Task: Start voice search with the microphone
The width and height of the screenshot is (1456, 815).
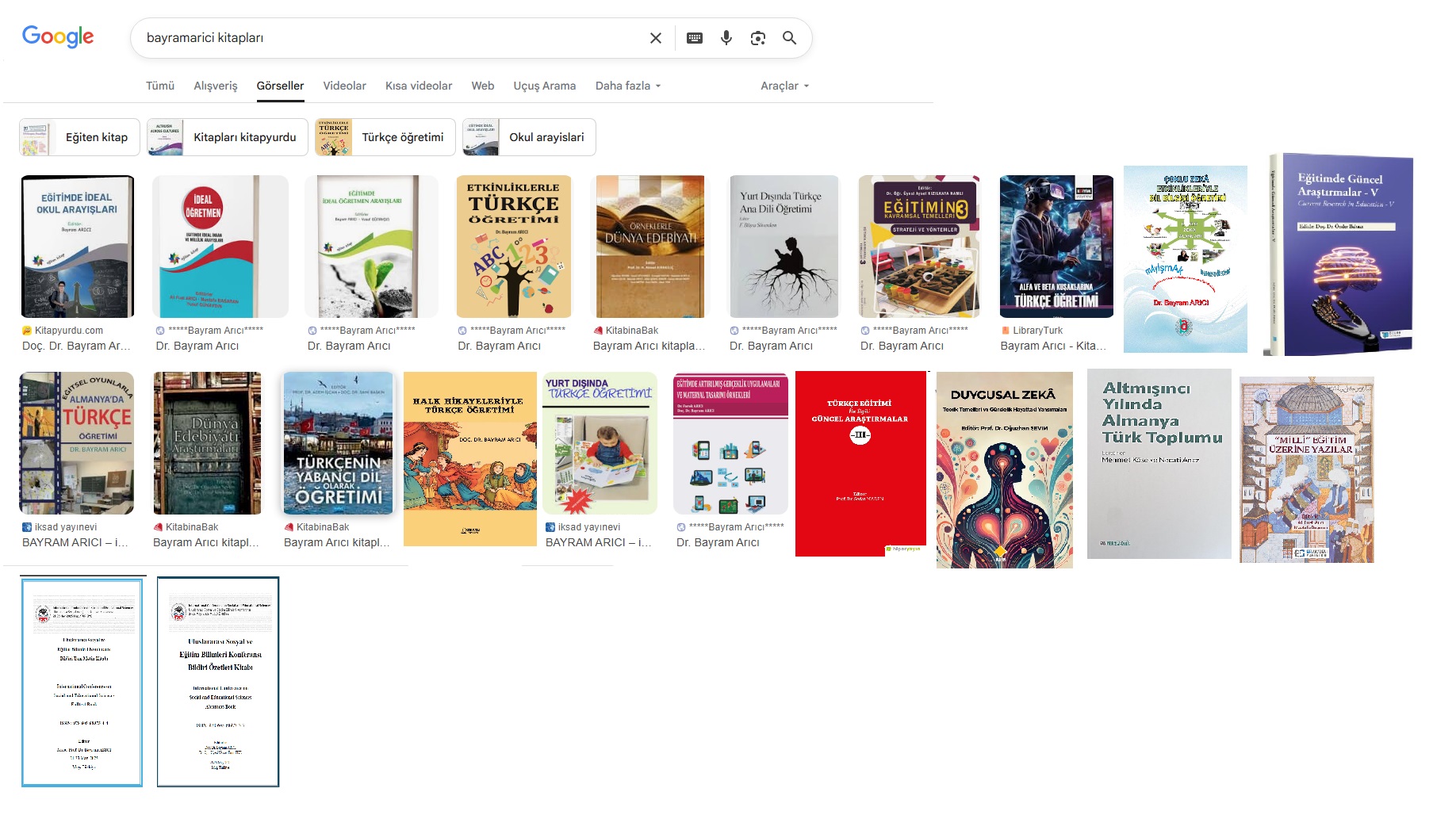Action: tap(726, 38)
